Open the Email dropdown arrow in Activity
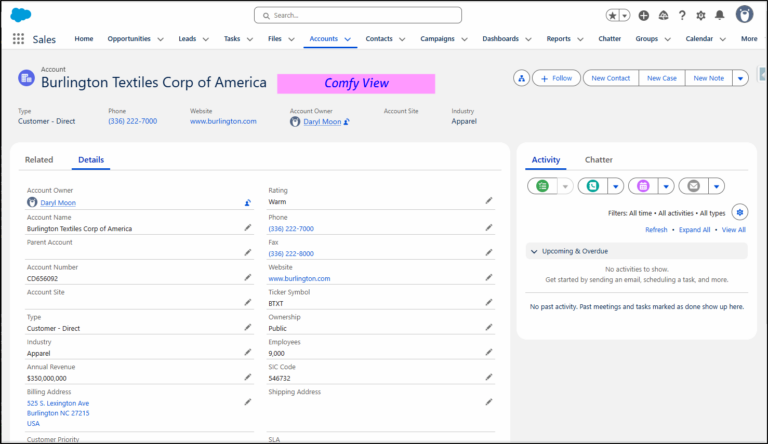 click(717, 186)
